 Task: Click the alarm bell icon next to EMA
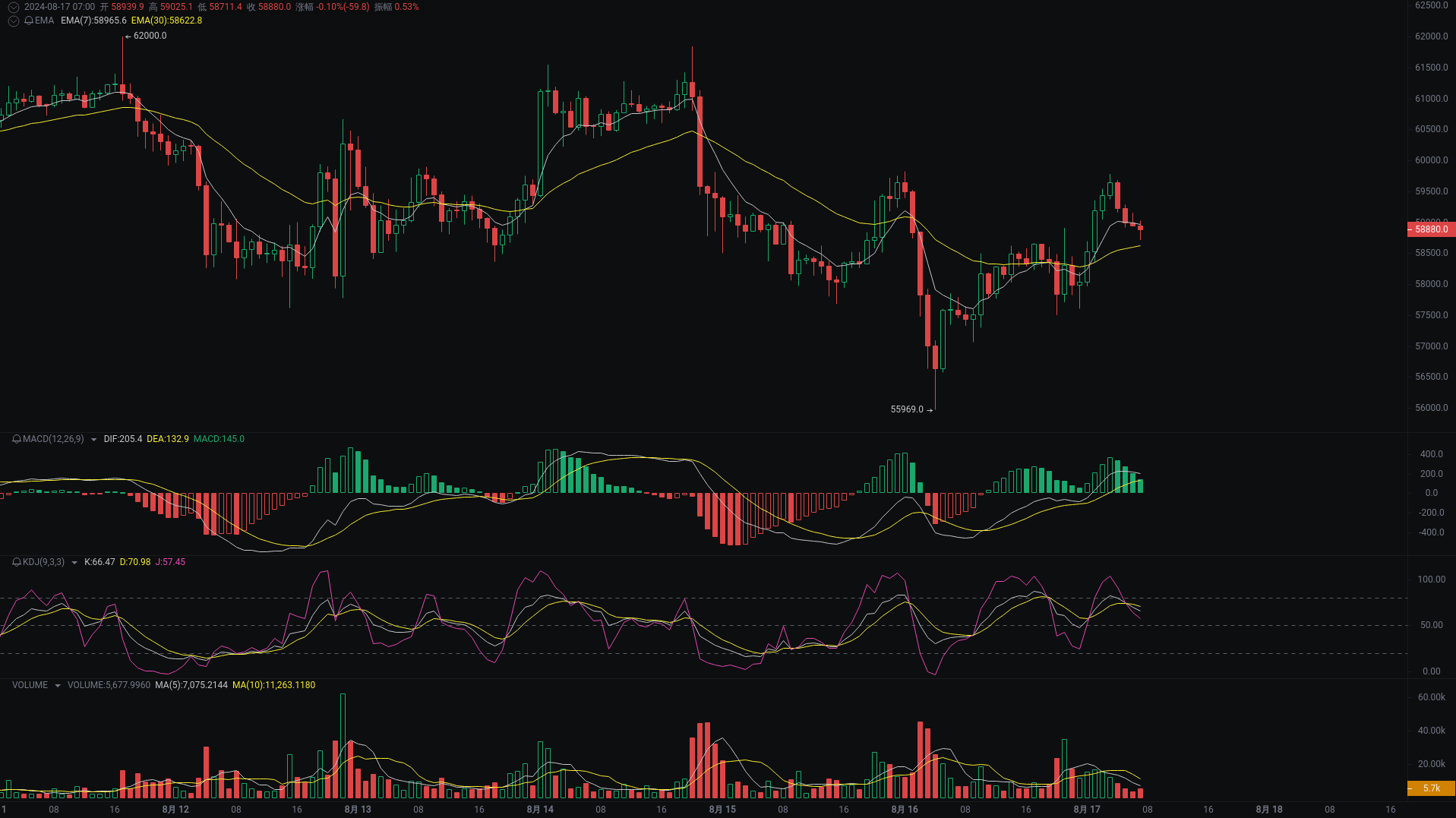tap(29, 21)
